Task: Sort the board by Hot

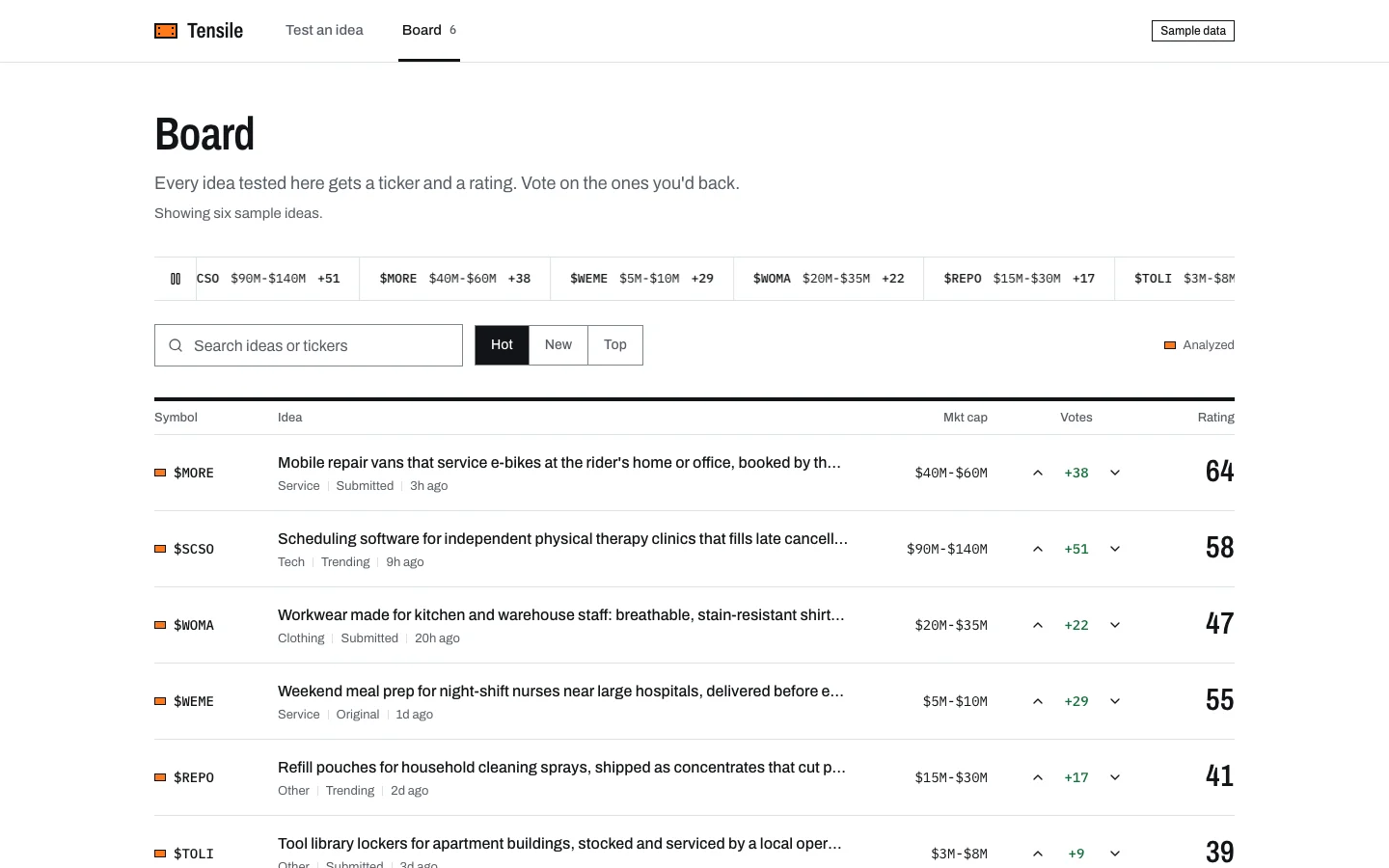Action: [502, 345]
